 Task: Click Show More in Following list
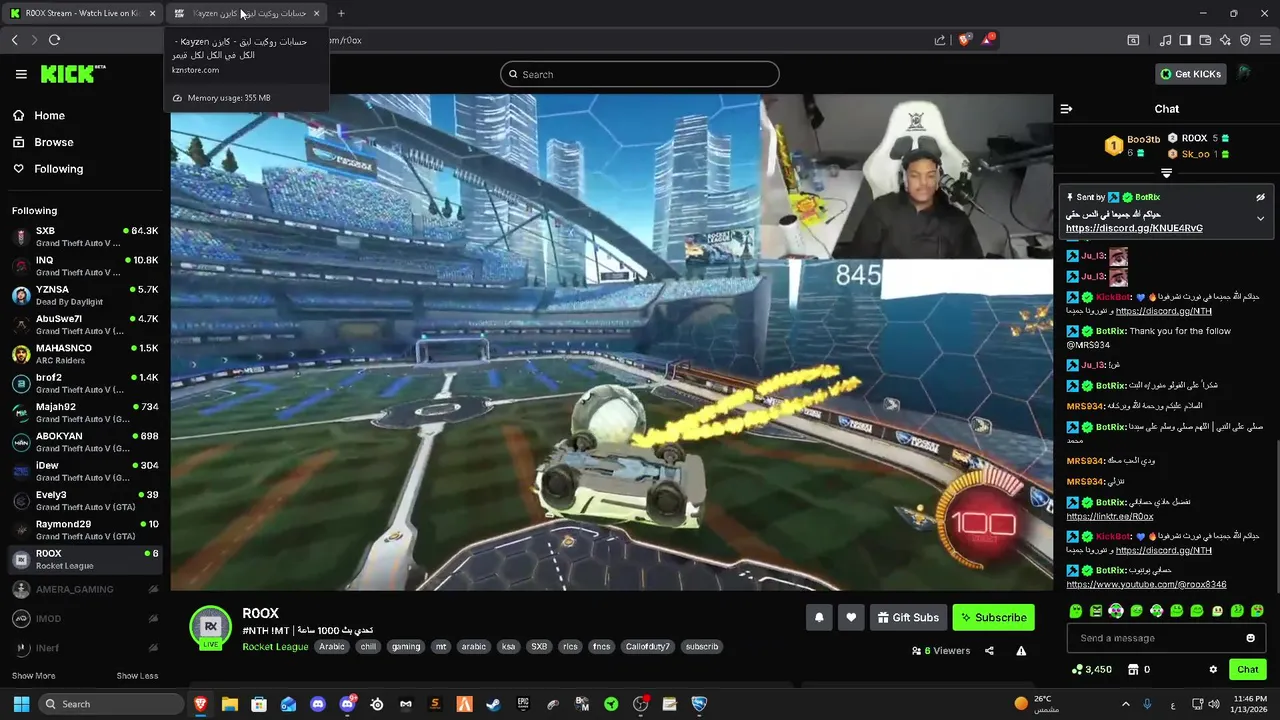33,676
